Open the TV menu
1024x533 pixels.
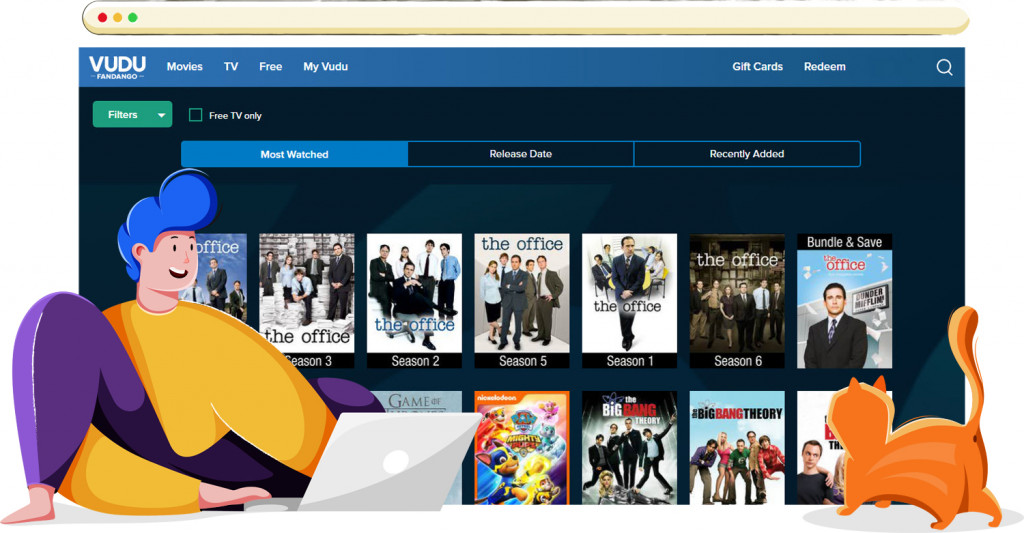pyautogui.click(x=231, y=67)
